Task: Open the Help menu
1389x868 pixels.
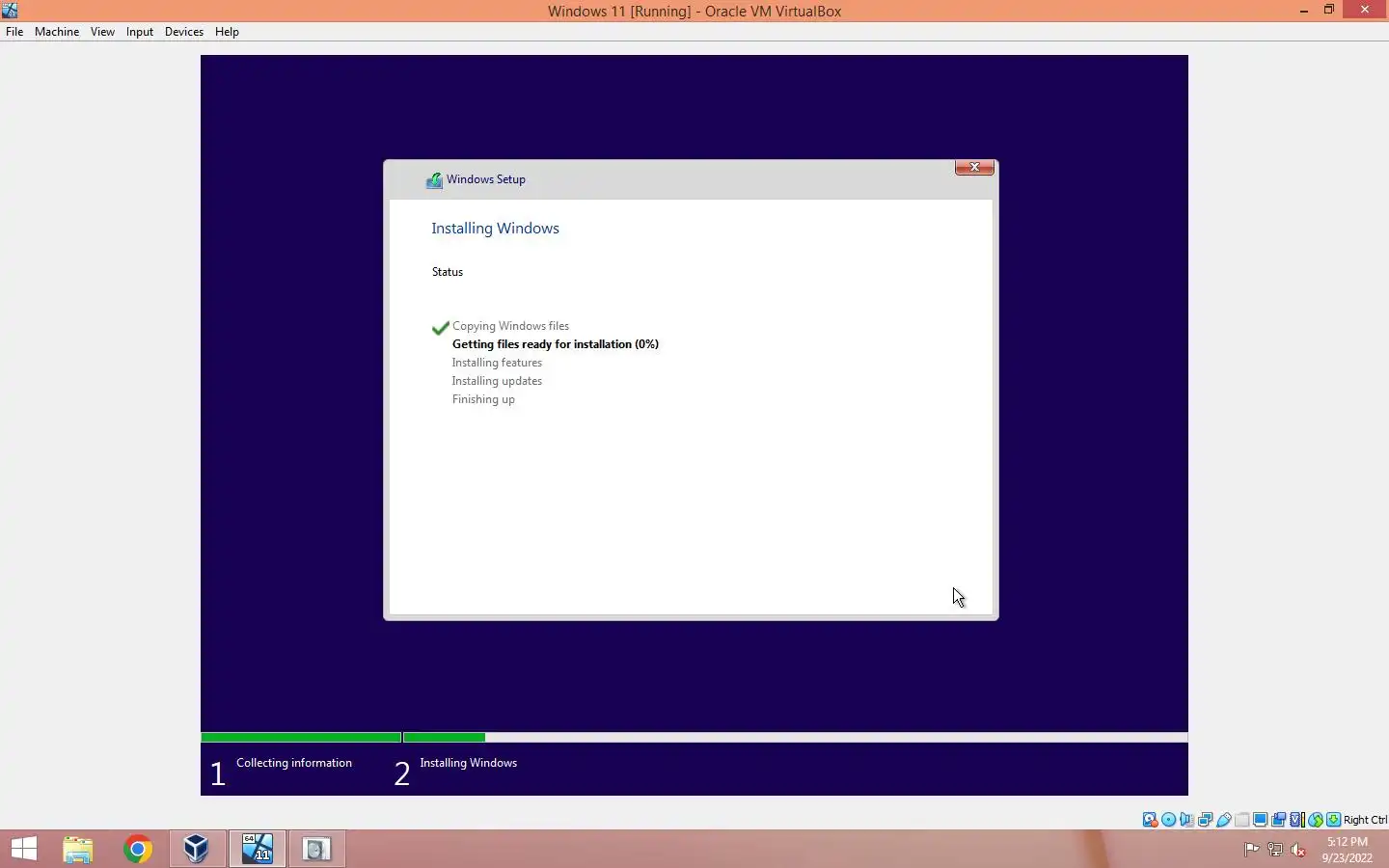Action: [x=227, y=32]
